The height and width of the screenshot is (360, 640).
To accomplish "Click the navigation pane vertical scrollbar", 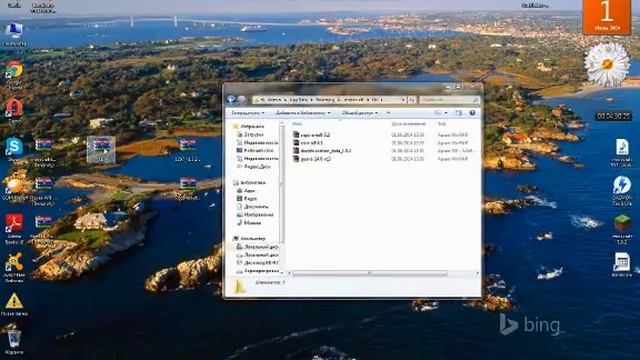I will coord(282,184).
